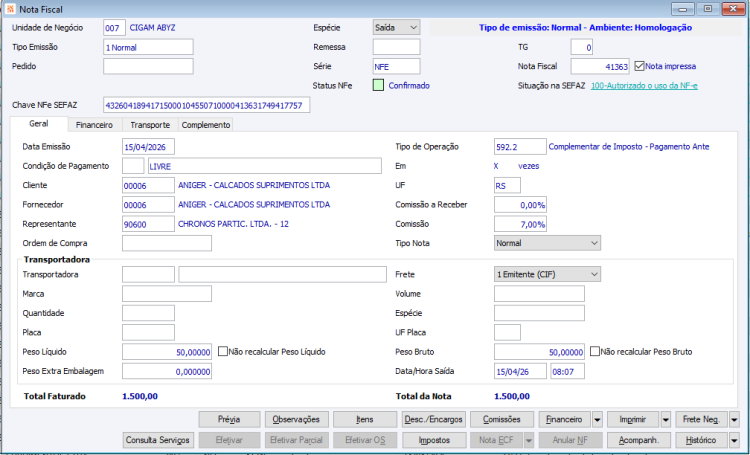Switch to the Transporte tab

(x=150, y=125)
